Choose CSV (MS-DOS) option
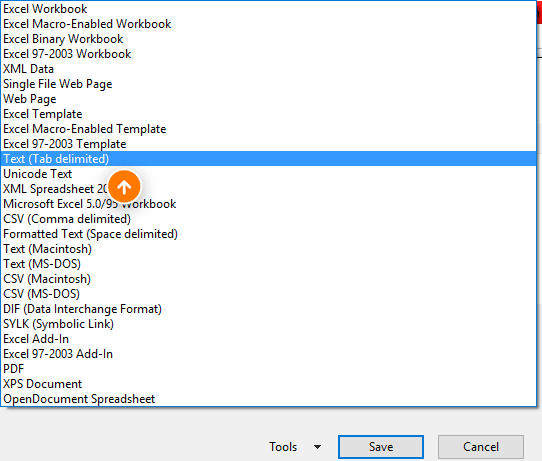The width and height of the screenshot is (542, 461). coord(268,294)
